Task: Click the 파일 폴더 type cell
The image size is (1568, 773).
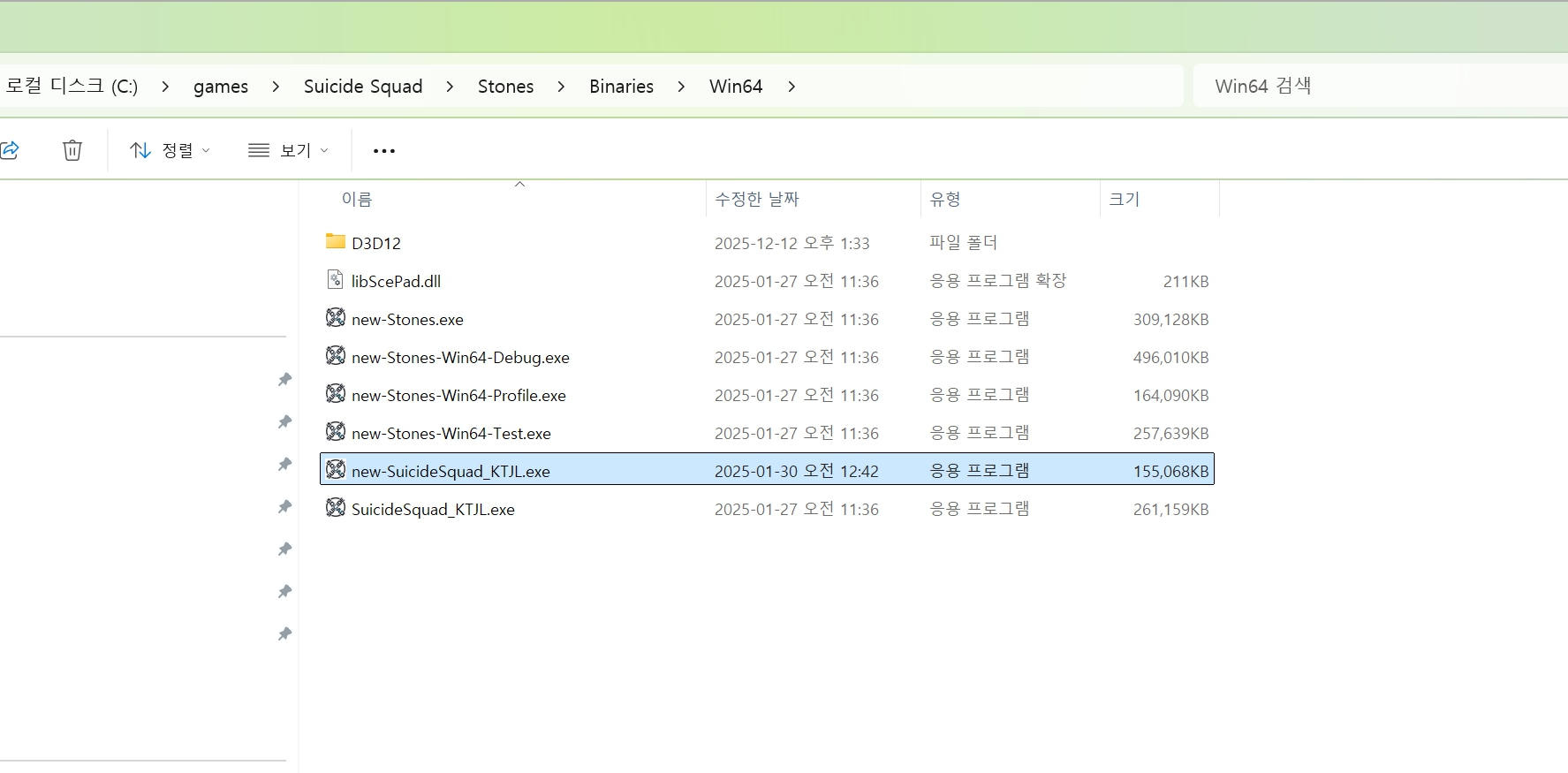Action: pos(964,242)
